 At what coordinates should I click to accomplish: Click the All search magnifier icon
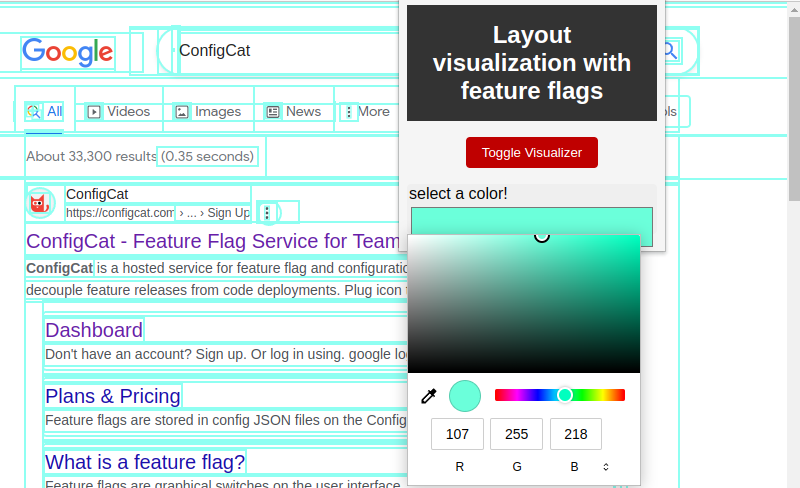pyautogui.click(x=34, y=112)
